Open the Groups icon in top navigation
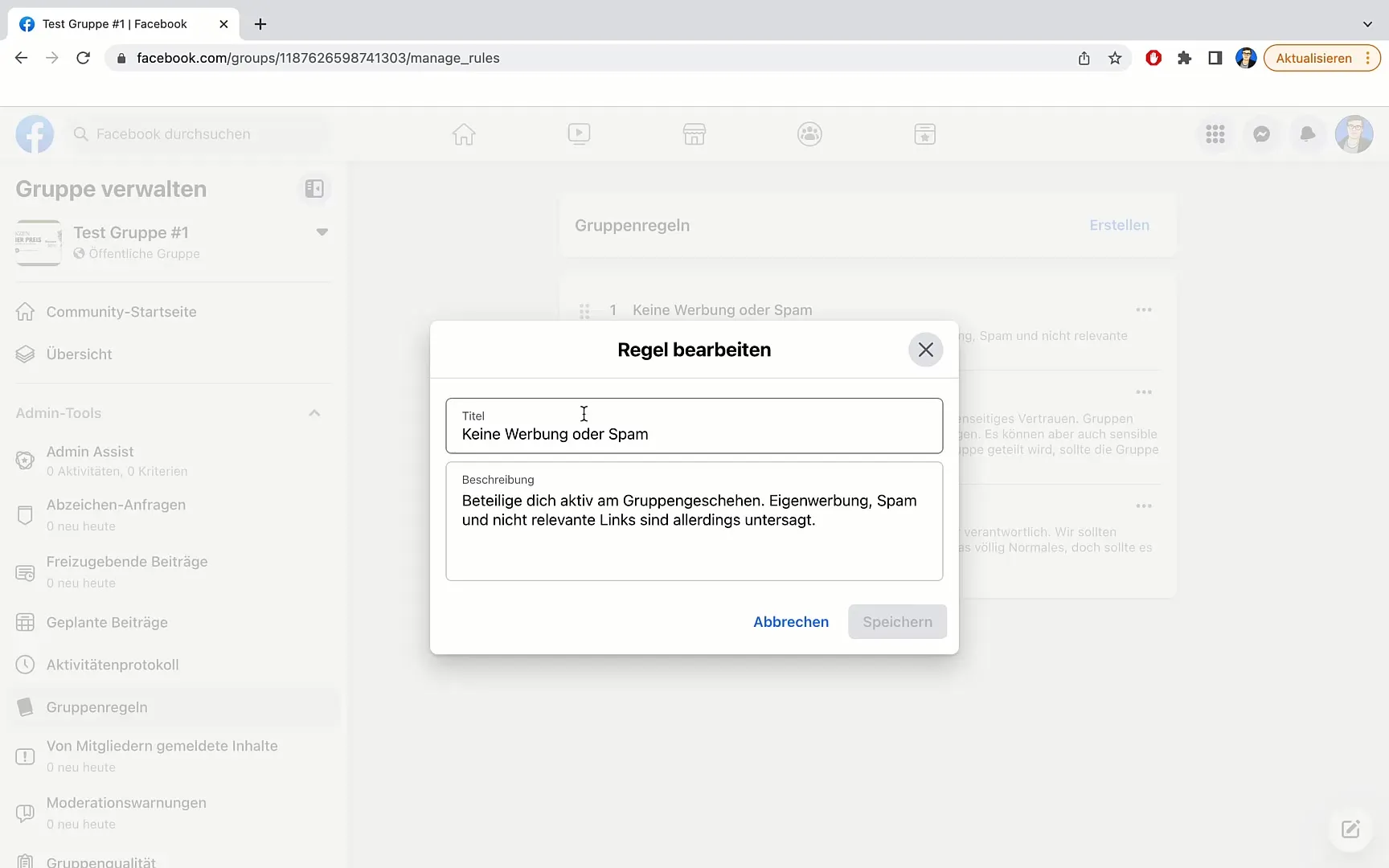 (809, 134)
